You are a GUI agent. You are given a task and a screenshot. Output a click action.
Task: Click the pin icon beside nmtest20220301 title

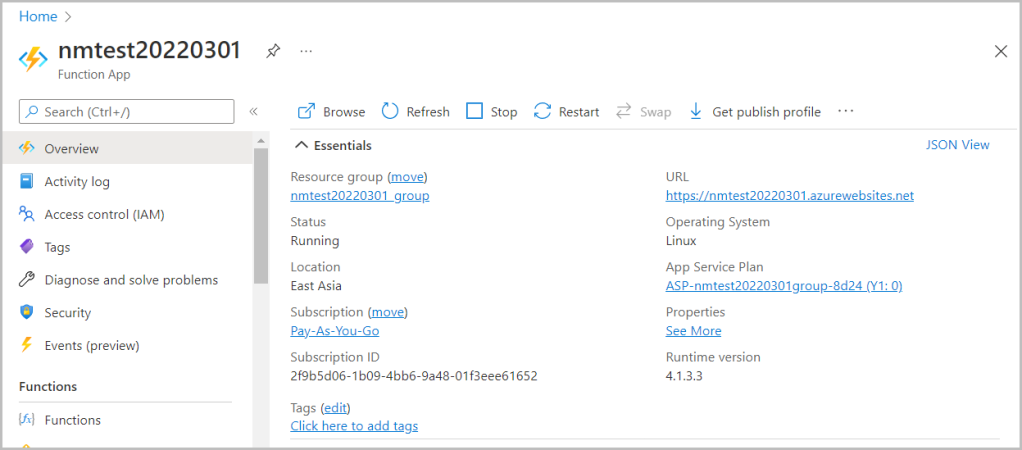(272, 51)
